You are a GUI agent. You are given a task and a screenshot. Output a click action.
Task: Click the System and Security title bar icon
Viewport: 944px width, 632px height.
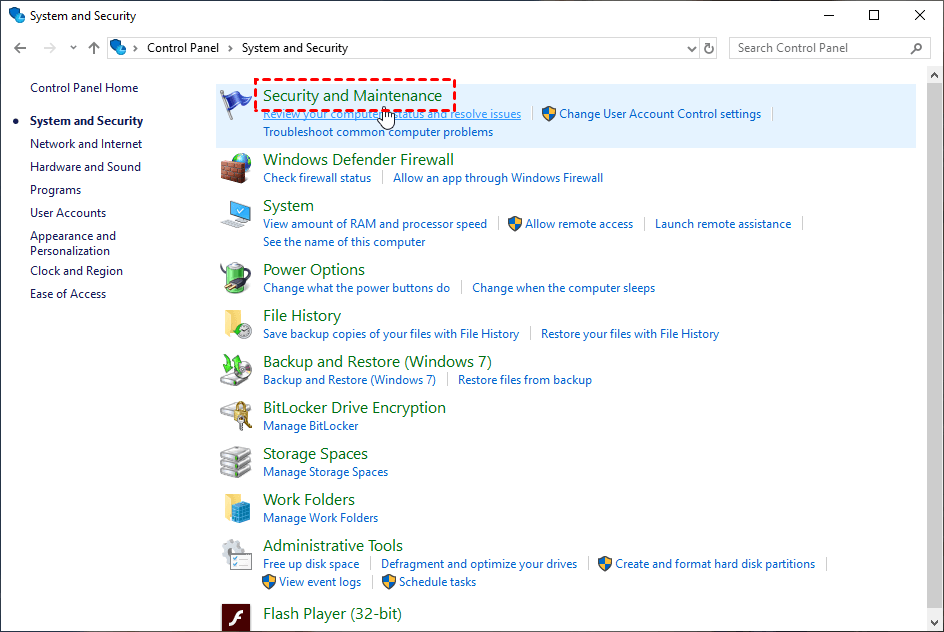(17, 15)
